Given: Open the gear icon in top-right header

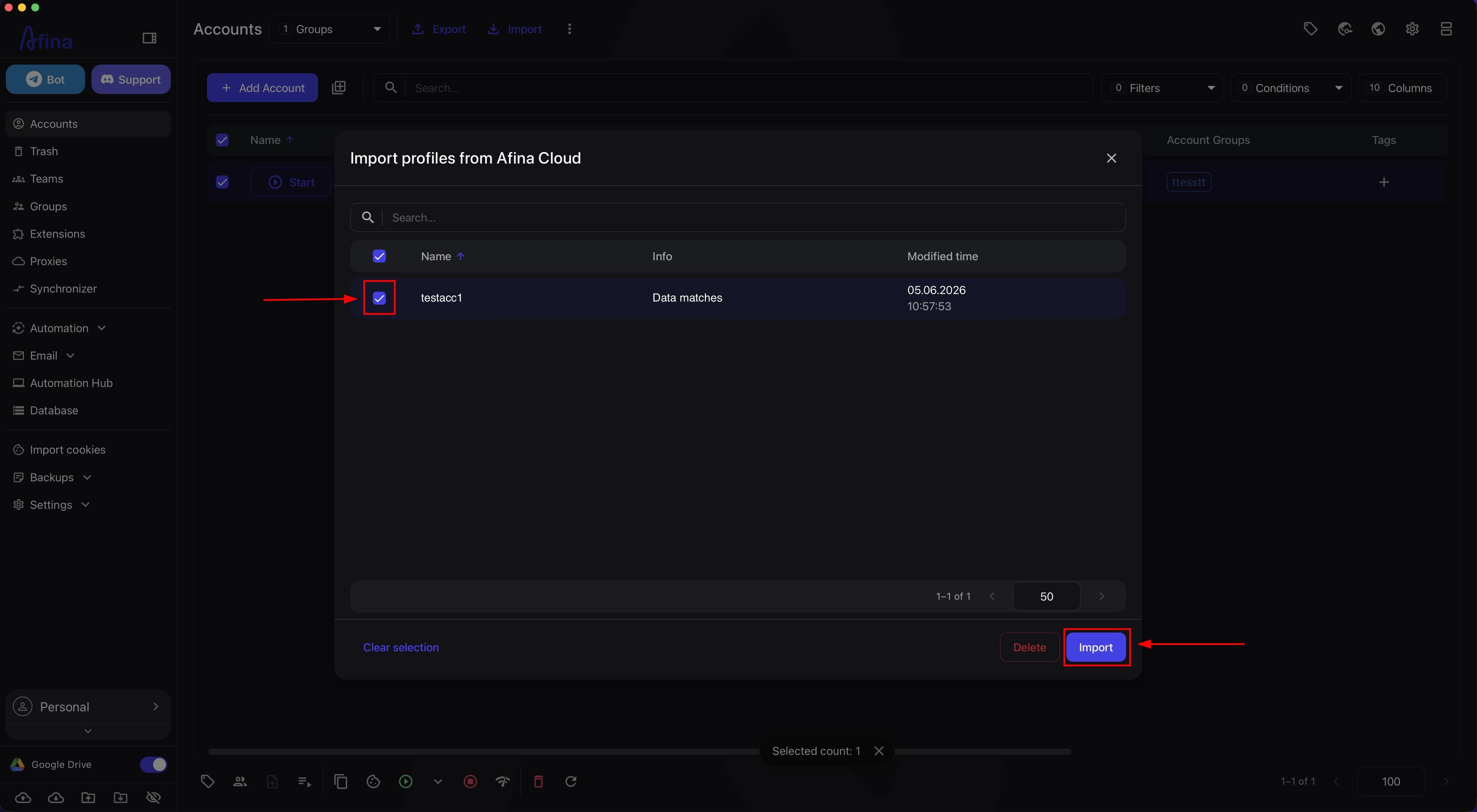Looking at the screenshot, I should [x=1412, y=29].
